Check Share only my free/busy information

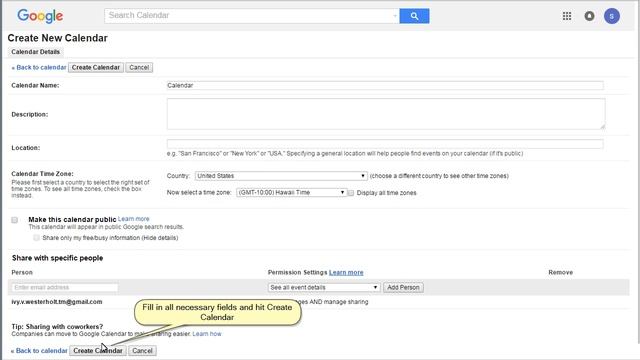click(36, 238)
